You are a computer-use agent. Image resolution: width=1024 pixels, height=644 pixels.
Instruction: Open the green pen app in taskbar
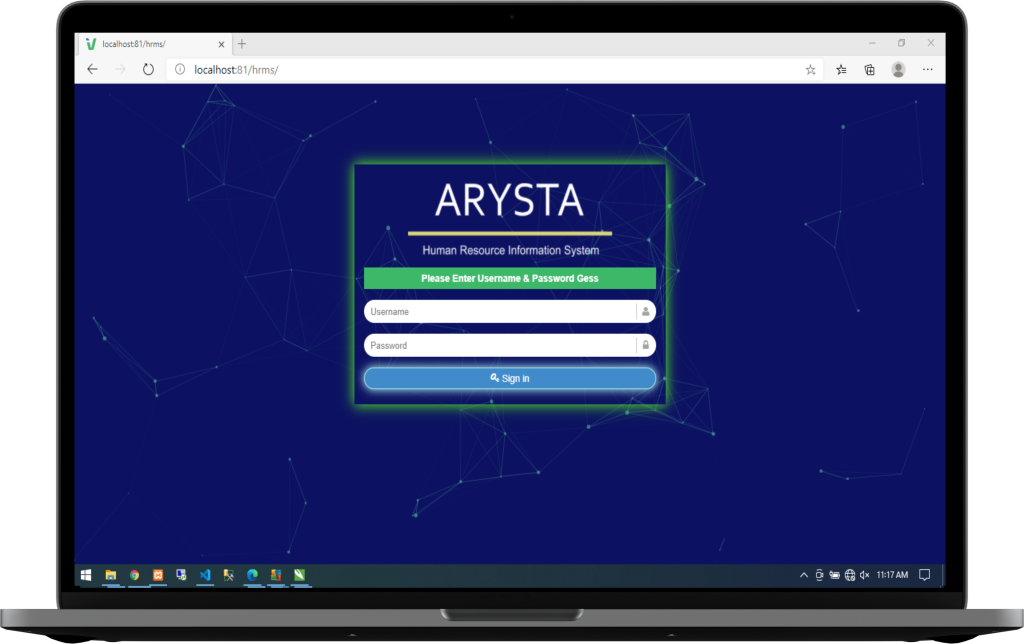(299, 575)
